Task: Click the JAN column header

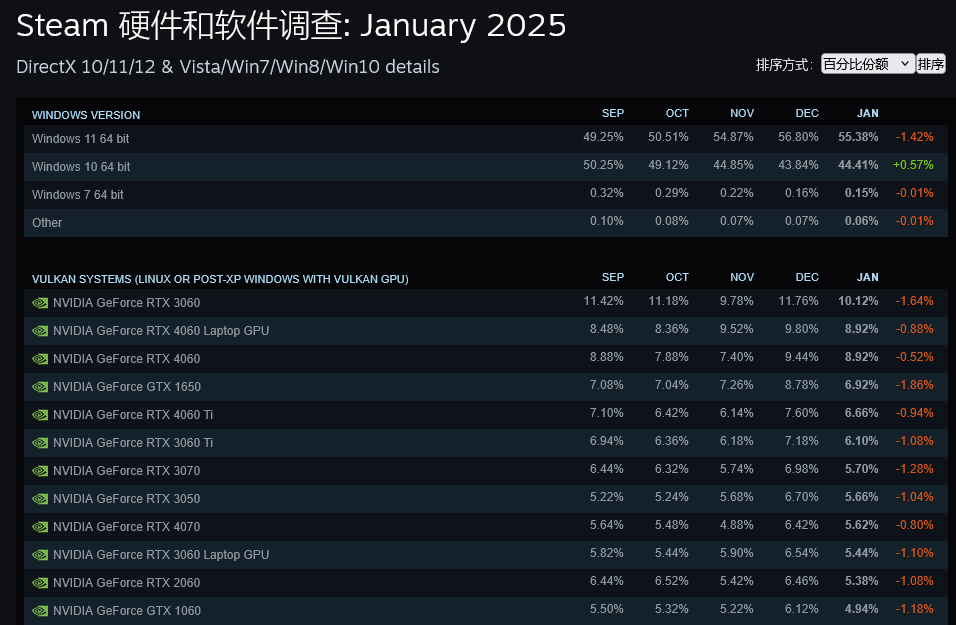Action: click(x=867, y=113)
